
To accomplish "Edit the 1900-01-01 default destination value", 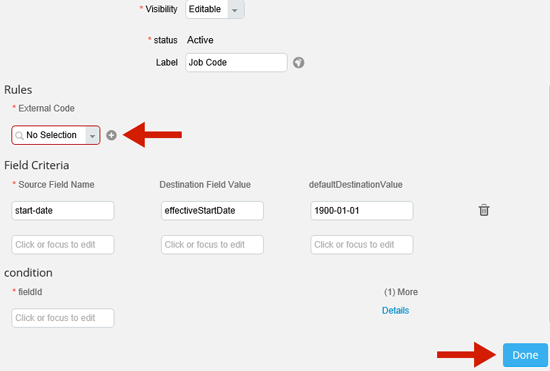I will [362, 210].
